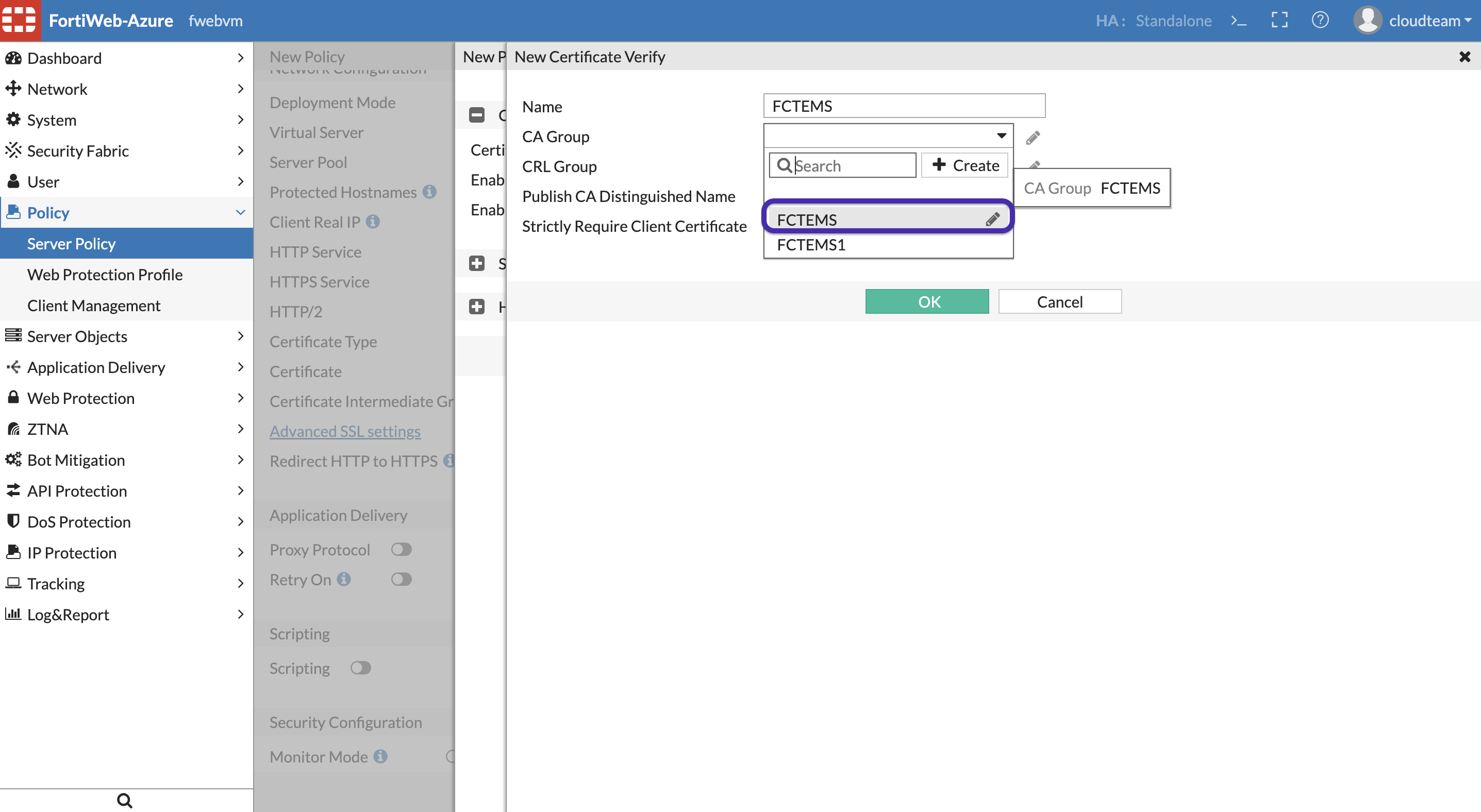The image size is (1481, 812).
Task: Click the IP Protection icon
Action: [x=16, y=550]
